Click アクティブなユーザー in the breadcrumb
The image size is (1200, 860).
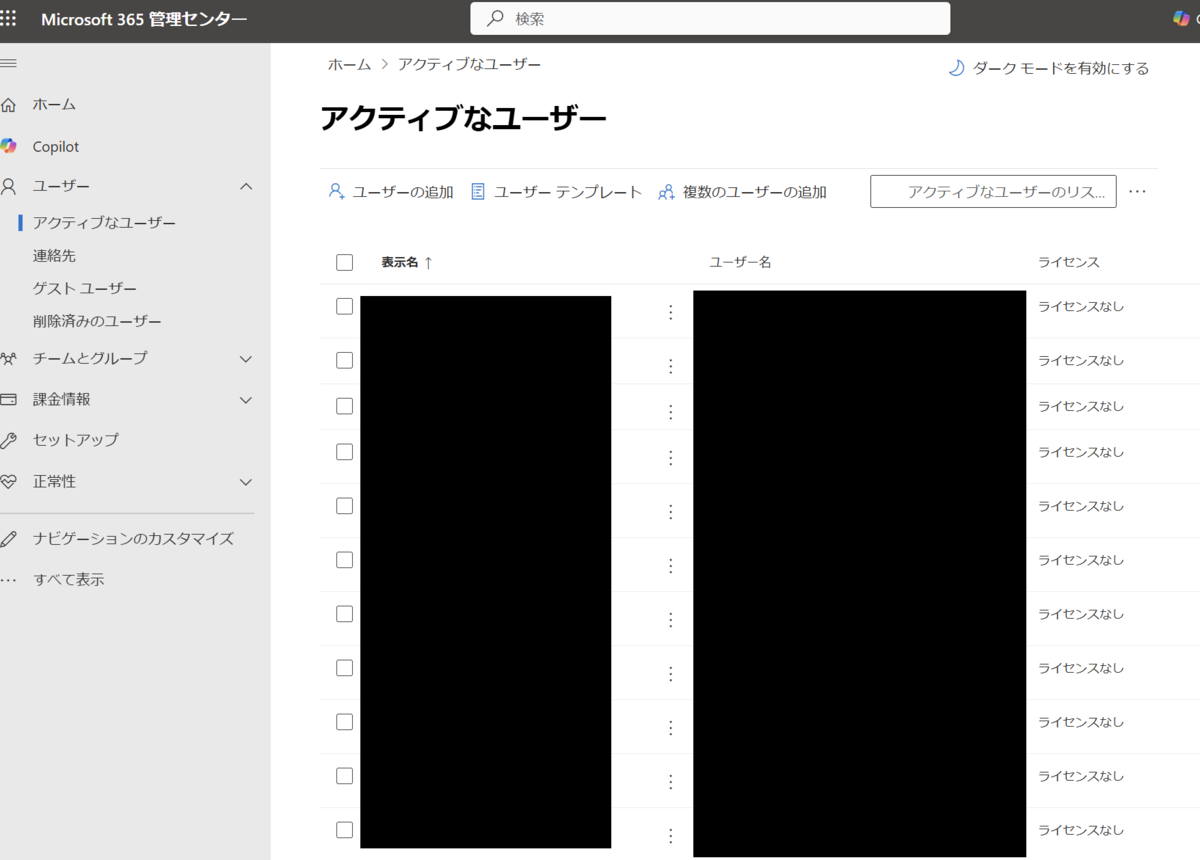(469, 64)
